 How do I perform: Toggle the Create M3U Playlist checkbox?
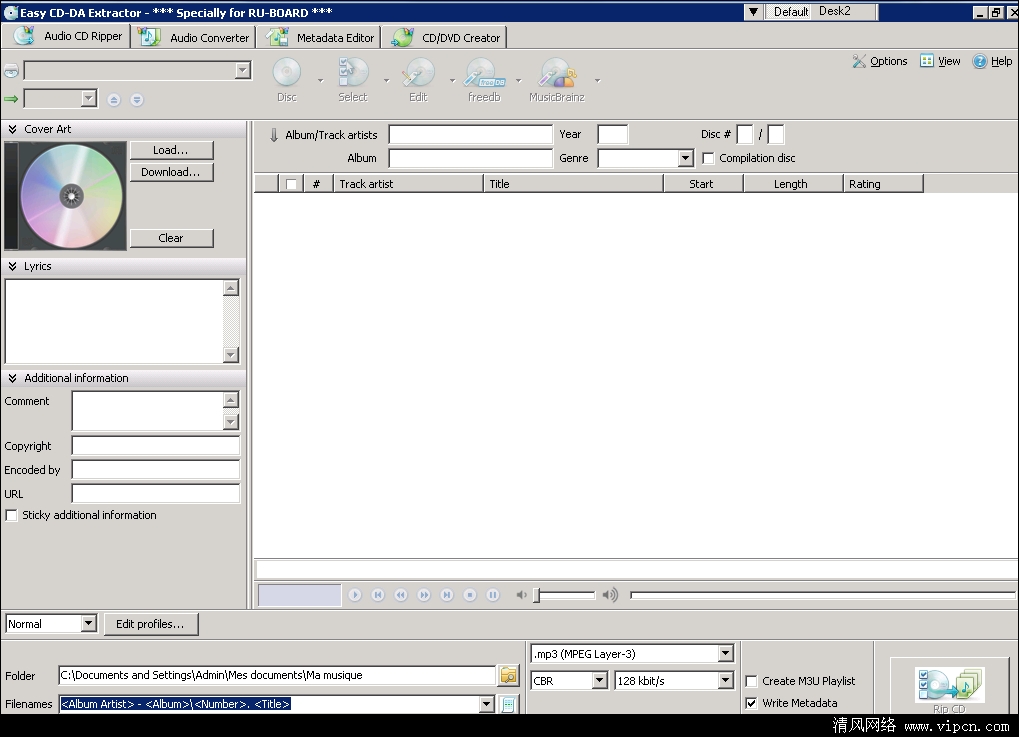coord(751,681)
